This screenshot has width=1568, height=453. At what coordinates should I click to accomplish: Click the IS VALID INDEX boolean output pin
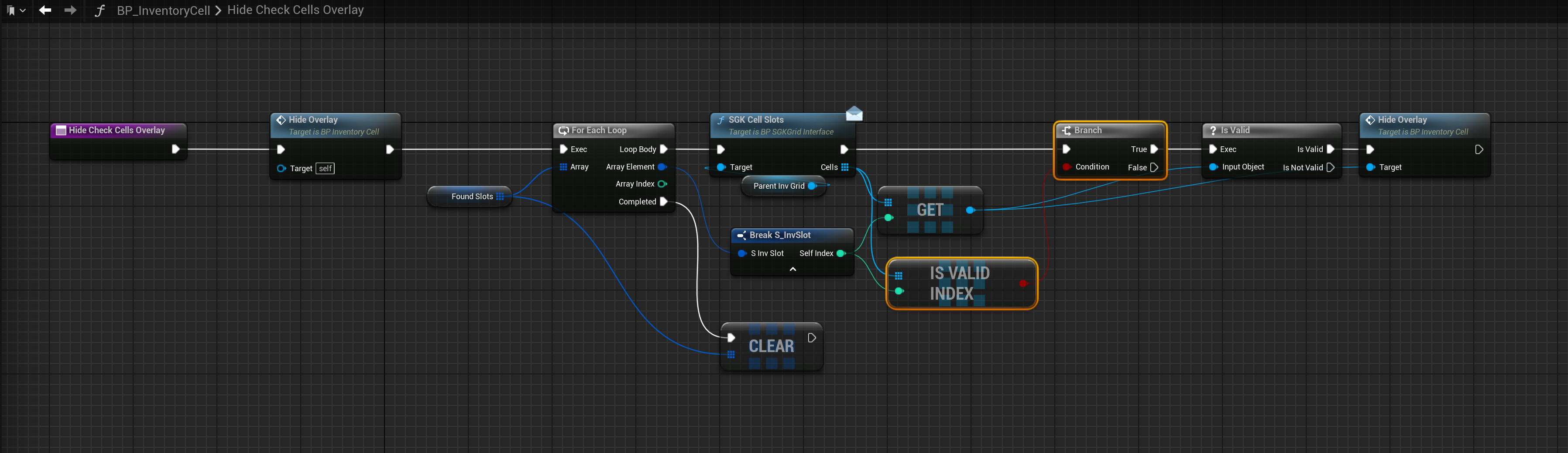(1023, 284)
